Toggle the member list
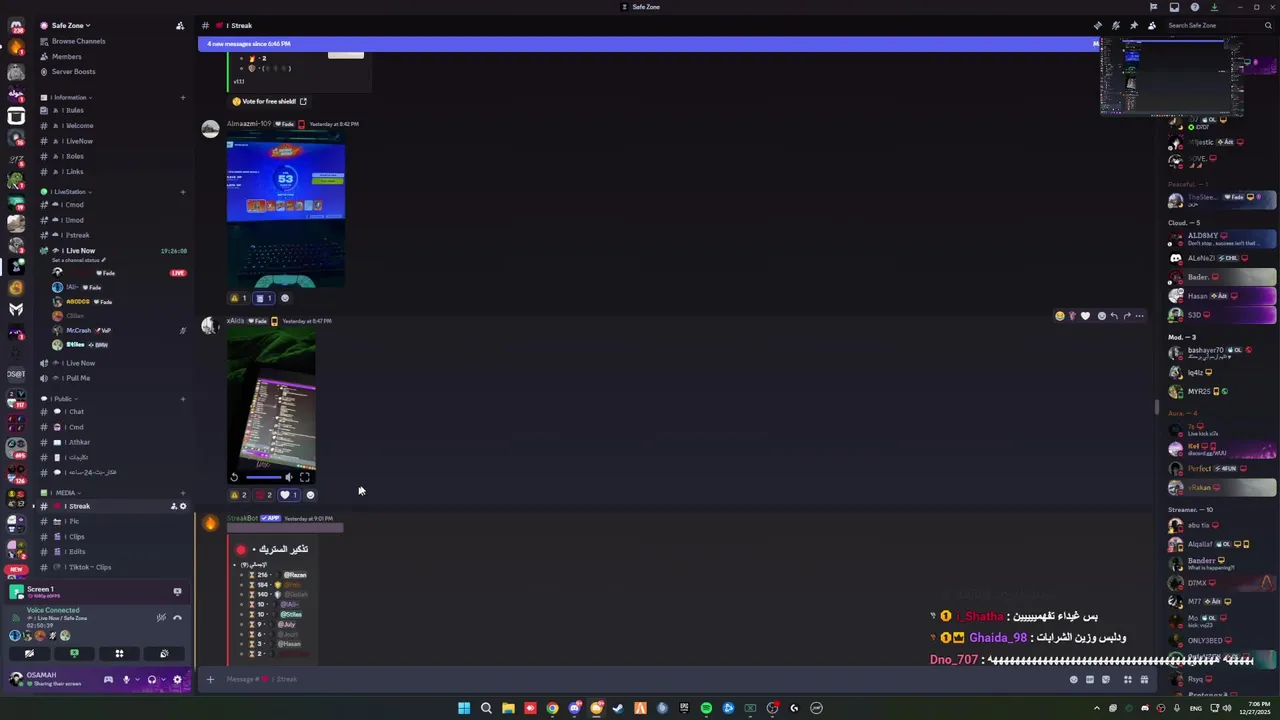Viewport: 1280px width, 720px height. pos(1151,25)
